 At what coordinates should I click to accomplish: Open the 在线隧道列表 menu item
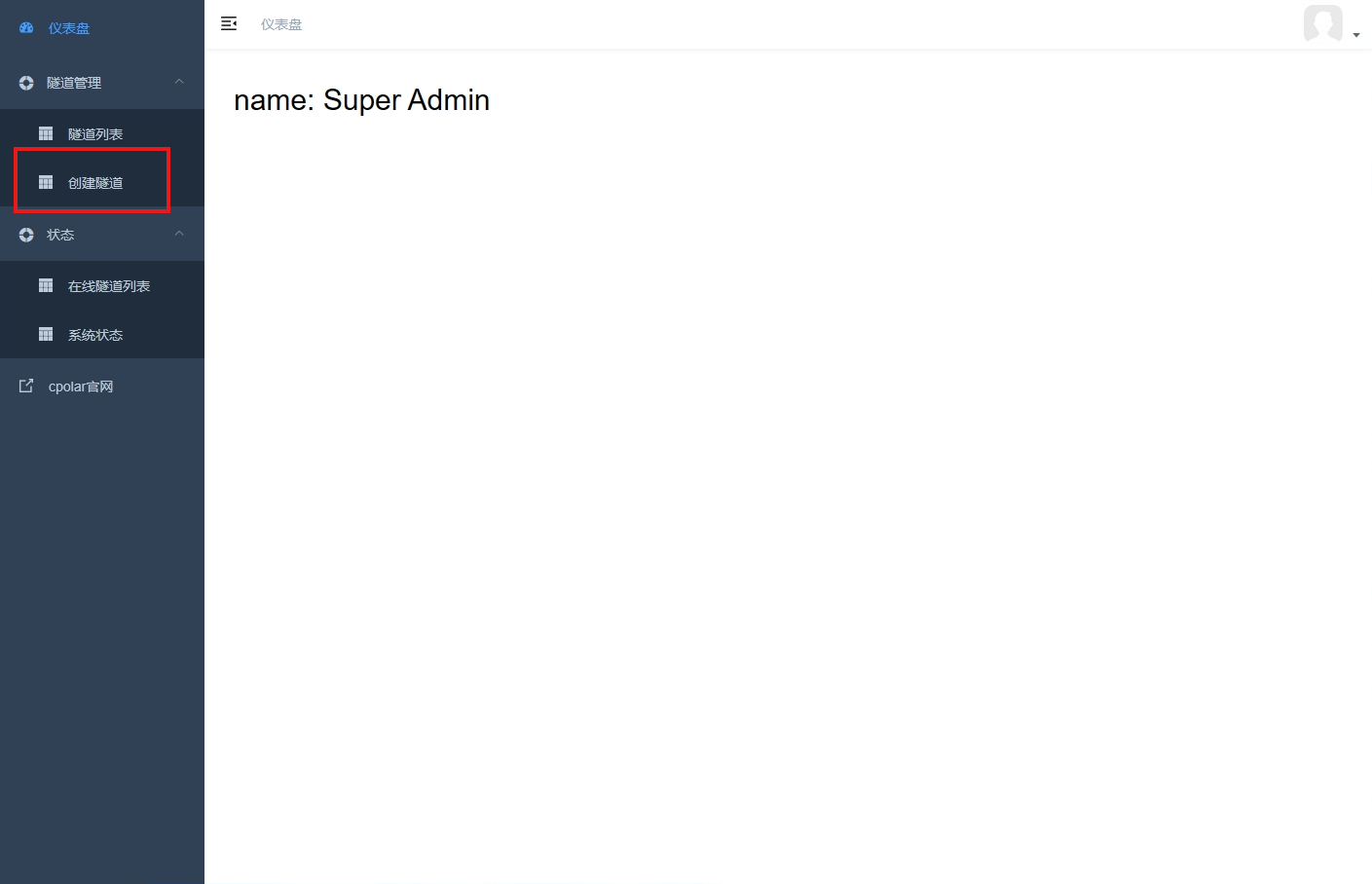click(109, 286)
